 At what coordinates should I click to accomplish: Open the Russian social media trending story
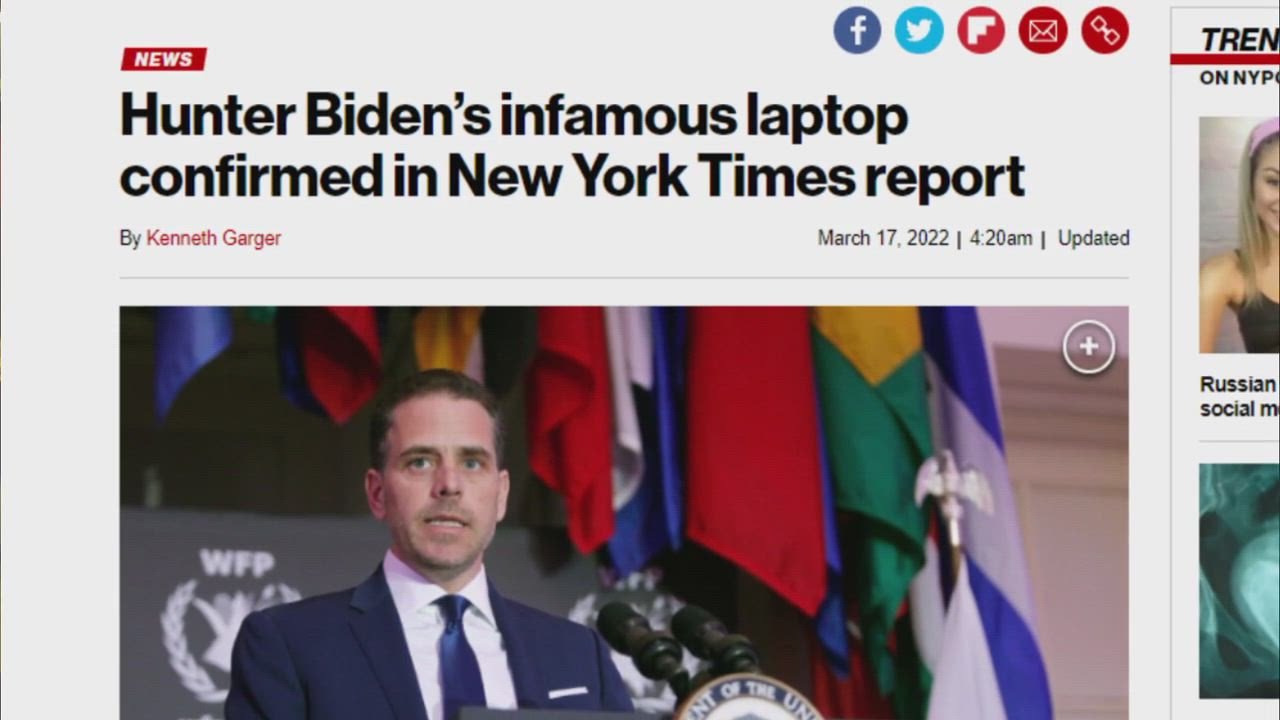pyautogui.click(x=1240, y=396)
